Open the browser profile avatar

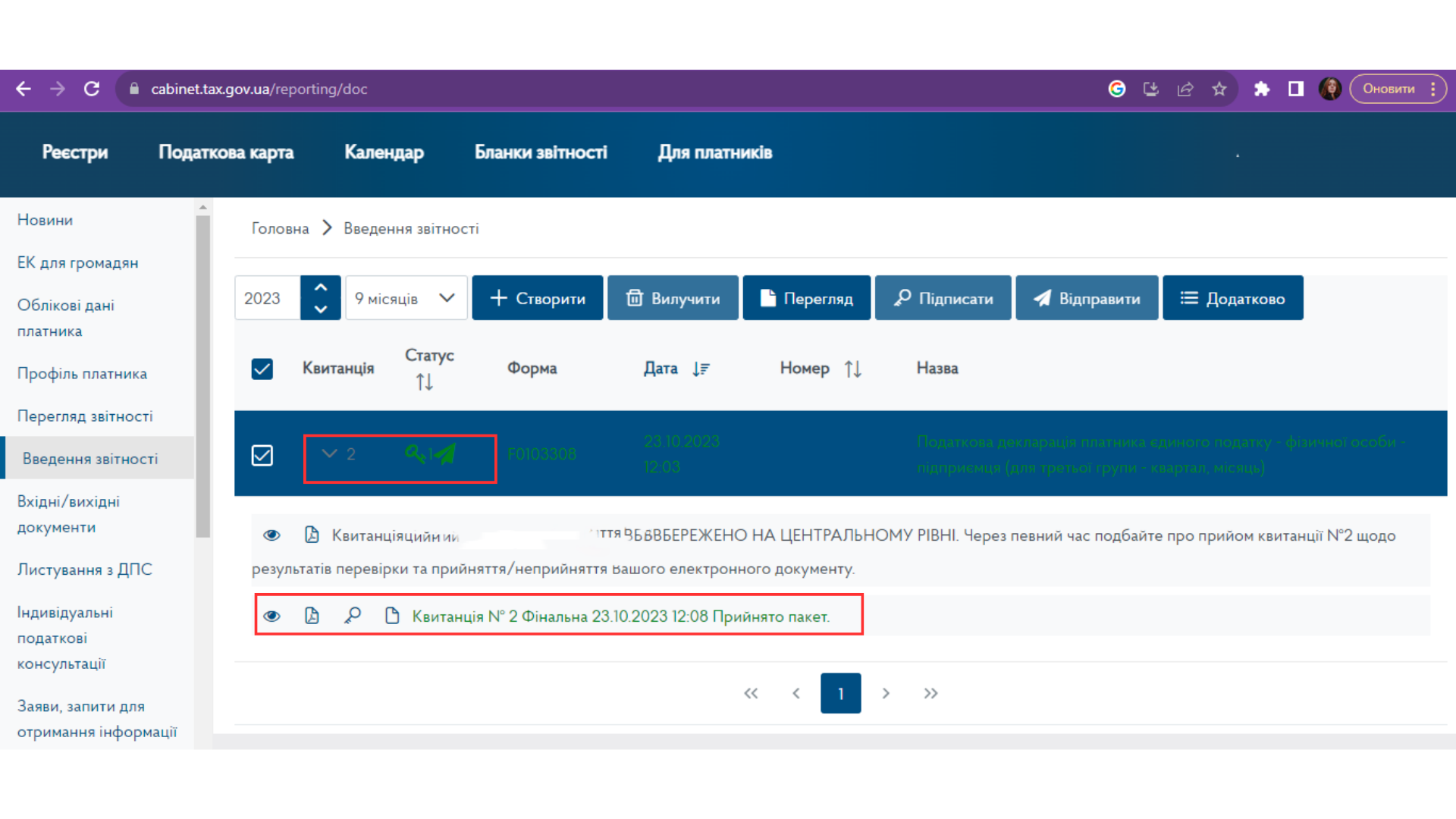click(x=1330, y=89)
